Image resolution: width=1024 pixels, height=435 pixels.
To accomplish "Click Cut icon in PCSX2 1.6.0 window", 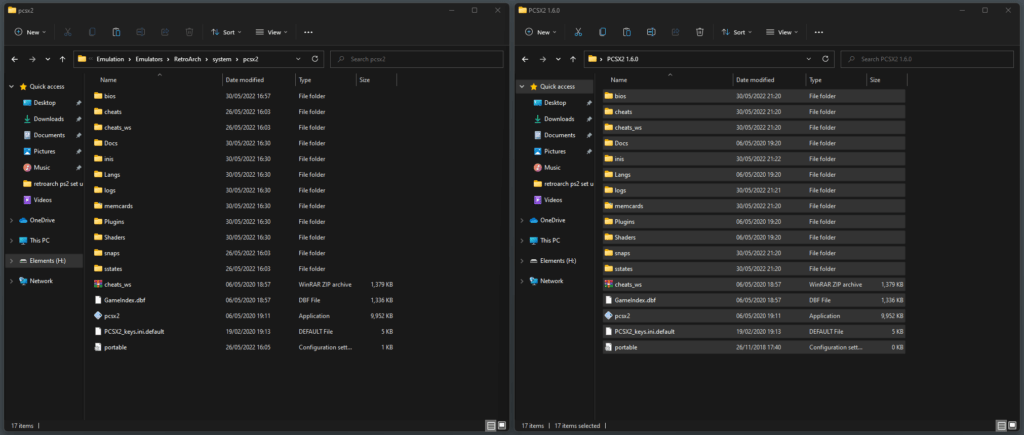I will coord(578,32).
